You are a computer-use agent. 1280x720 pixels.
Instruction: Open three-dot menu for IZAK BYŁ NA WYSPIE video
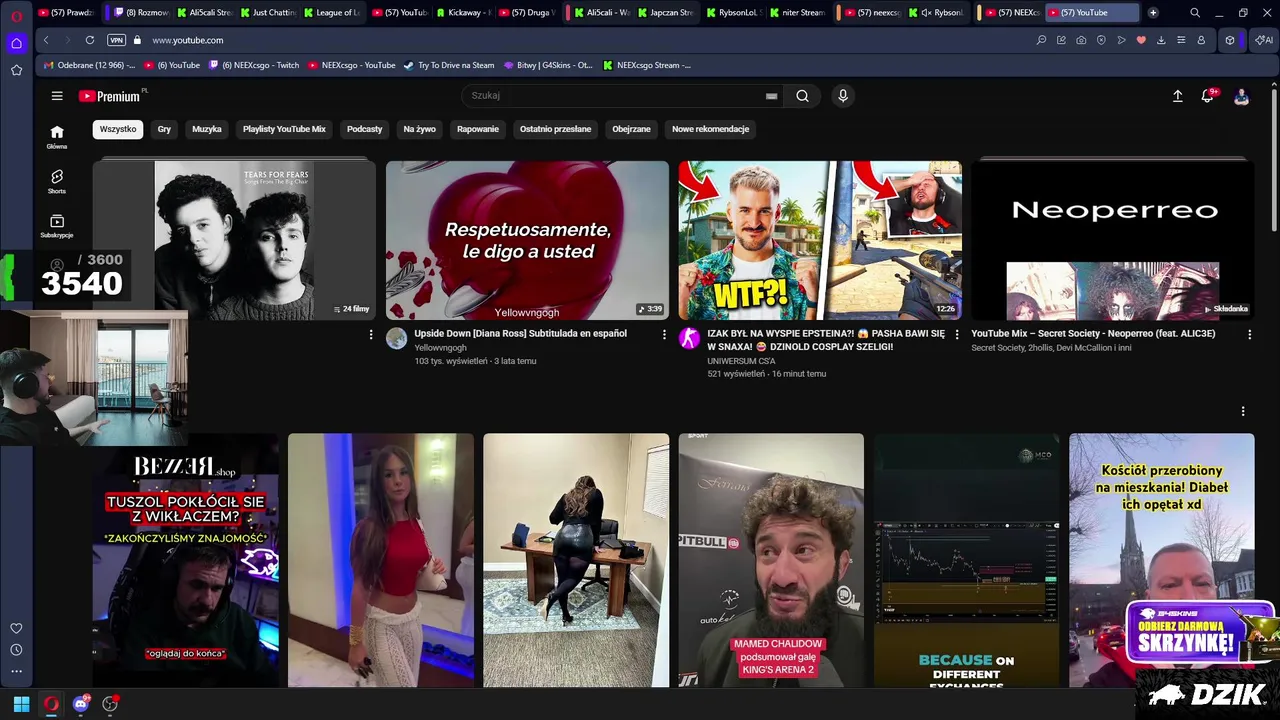[x=957, y=334]
